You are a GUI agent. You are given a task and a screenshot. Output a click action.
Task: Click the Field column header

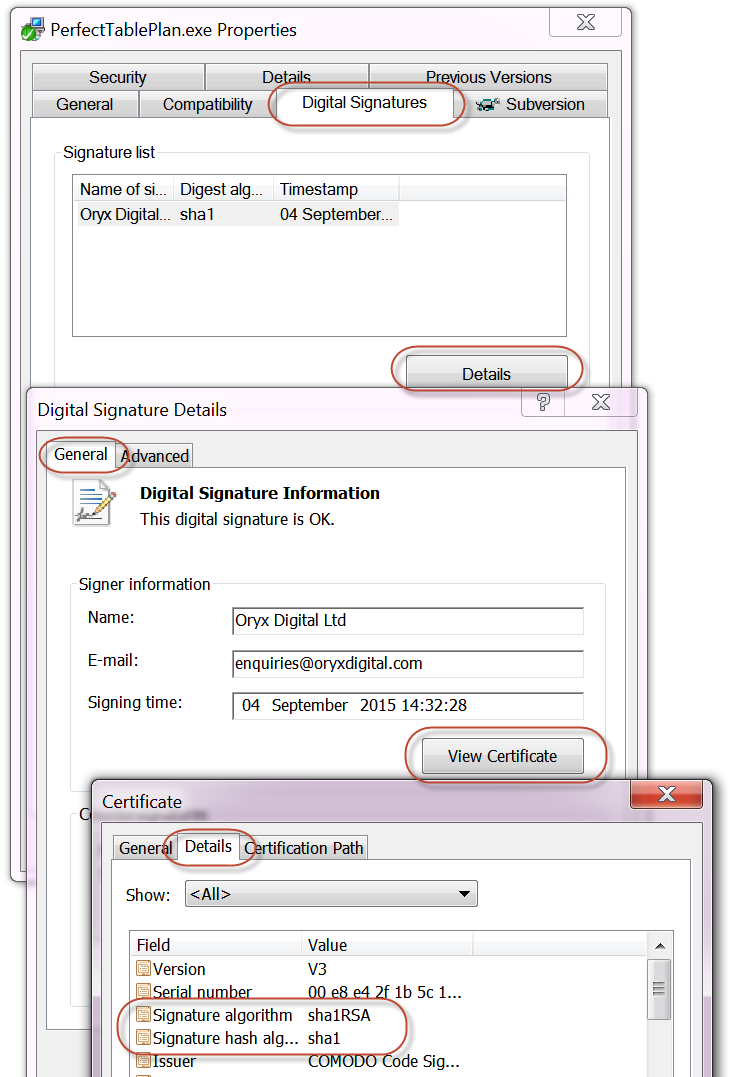click(x=216, y=944)
